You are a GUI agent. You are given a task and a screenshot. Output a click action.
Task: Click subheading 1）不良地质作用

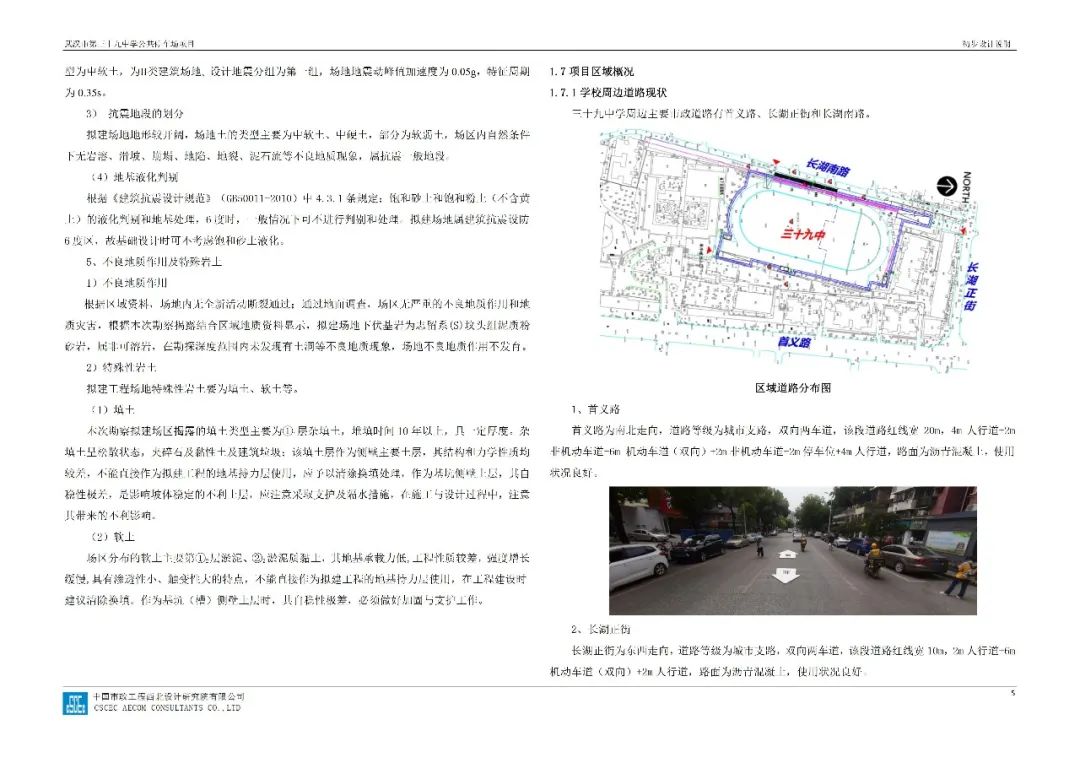pos(126,283)
